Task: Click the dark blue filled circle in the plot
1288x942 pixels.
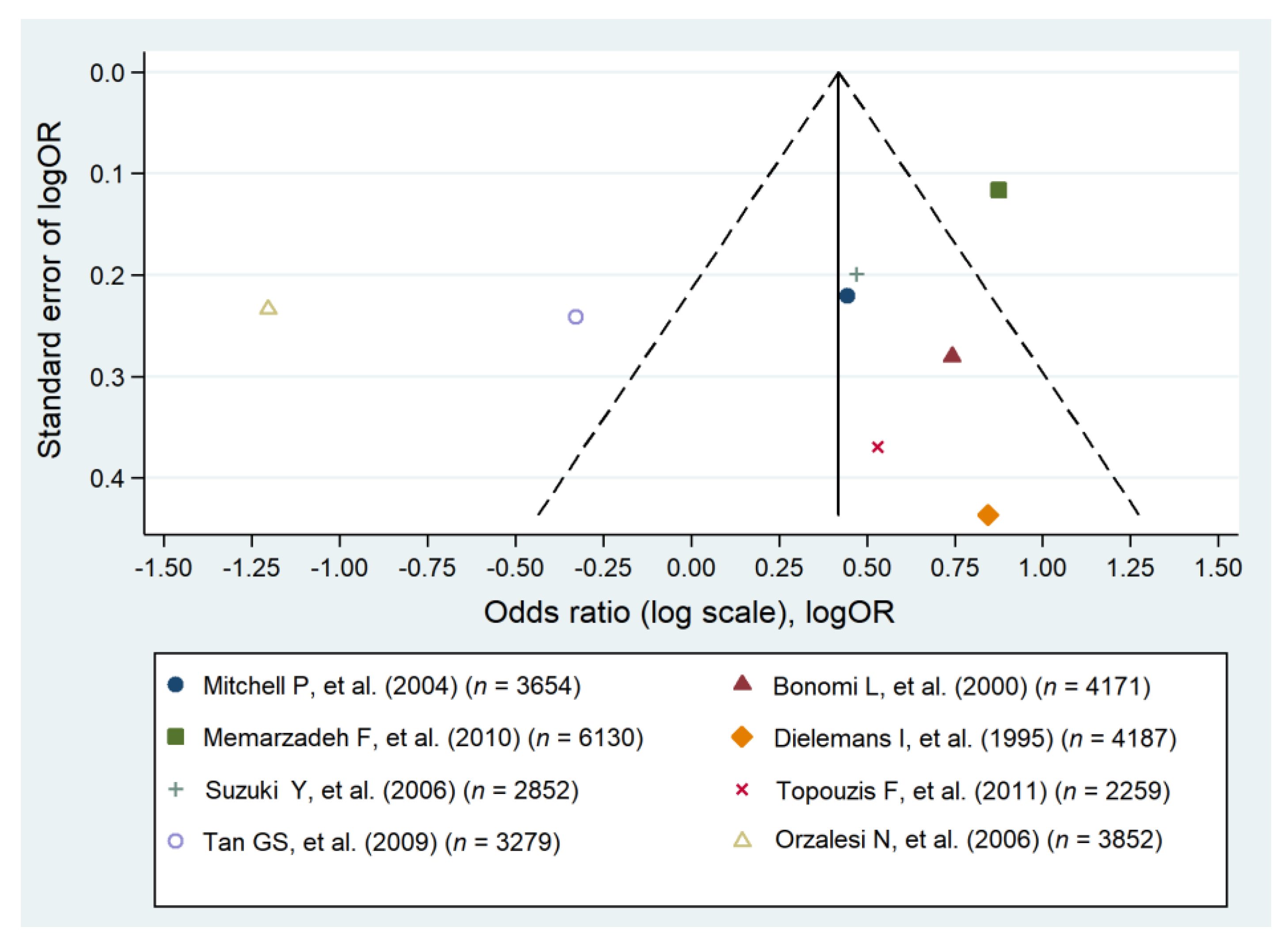Action: click(847, 296)
